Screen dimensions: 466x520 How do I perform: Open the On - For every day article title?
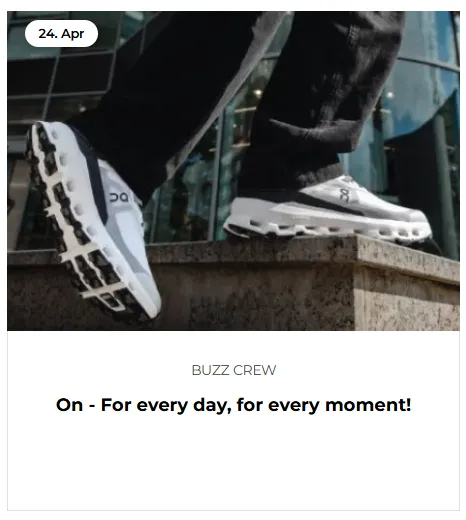tap(233, 405)
